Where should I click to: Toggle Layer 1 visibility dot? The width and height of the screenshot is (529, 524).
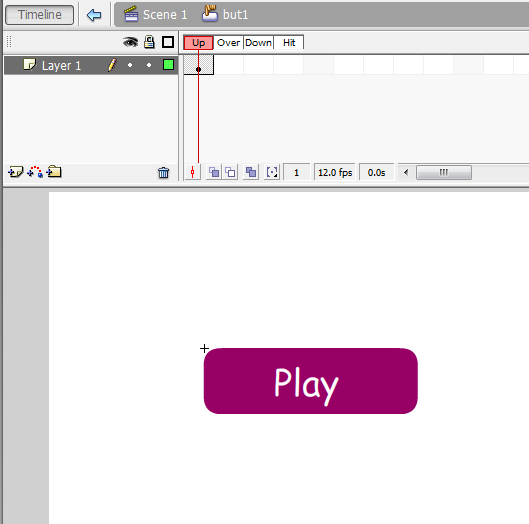130,65
